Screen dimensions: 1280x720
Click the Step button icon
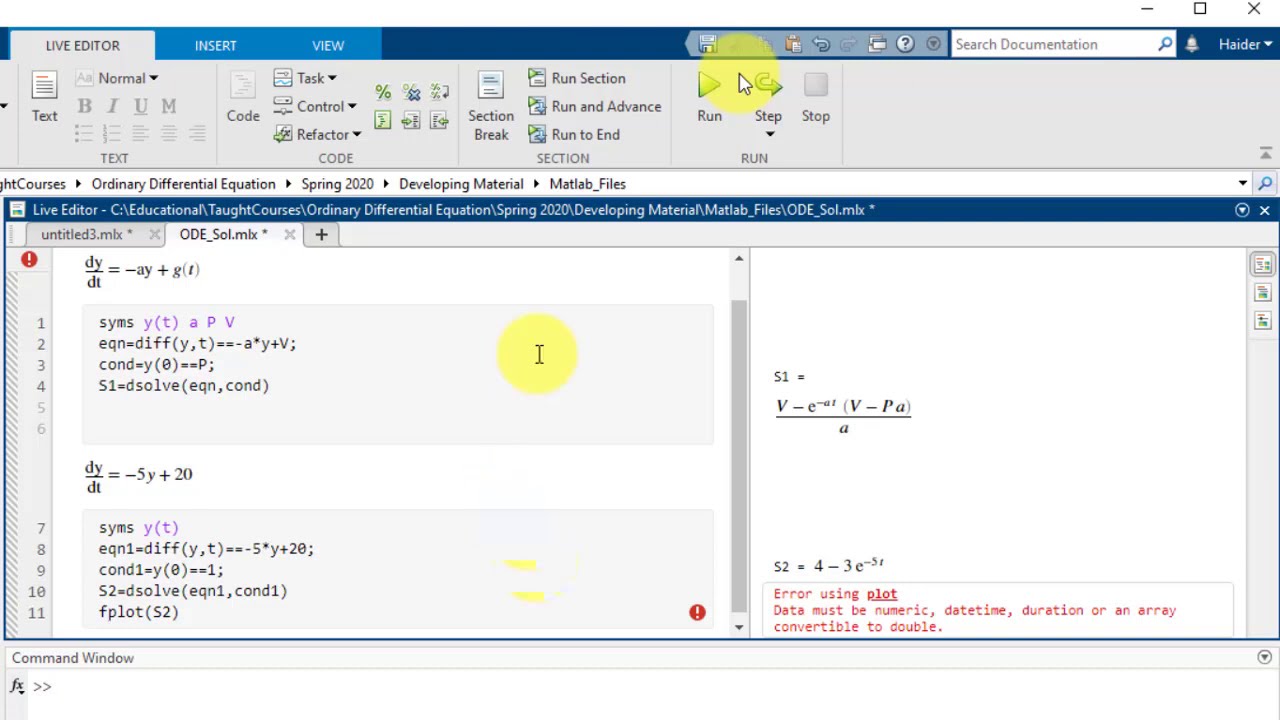click(x=768, y=86)
